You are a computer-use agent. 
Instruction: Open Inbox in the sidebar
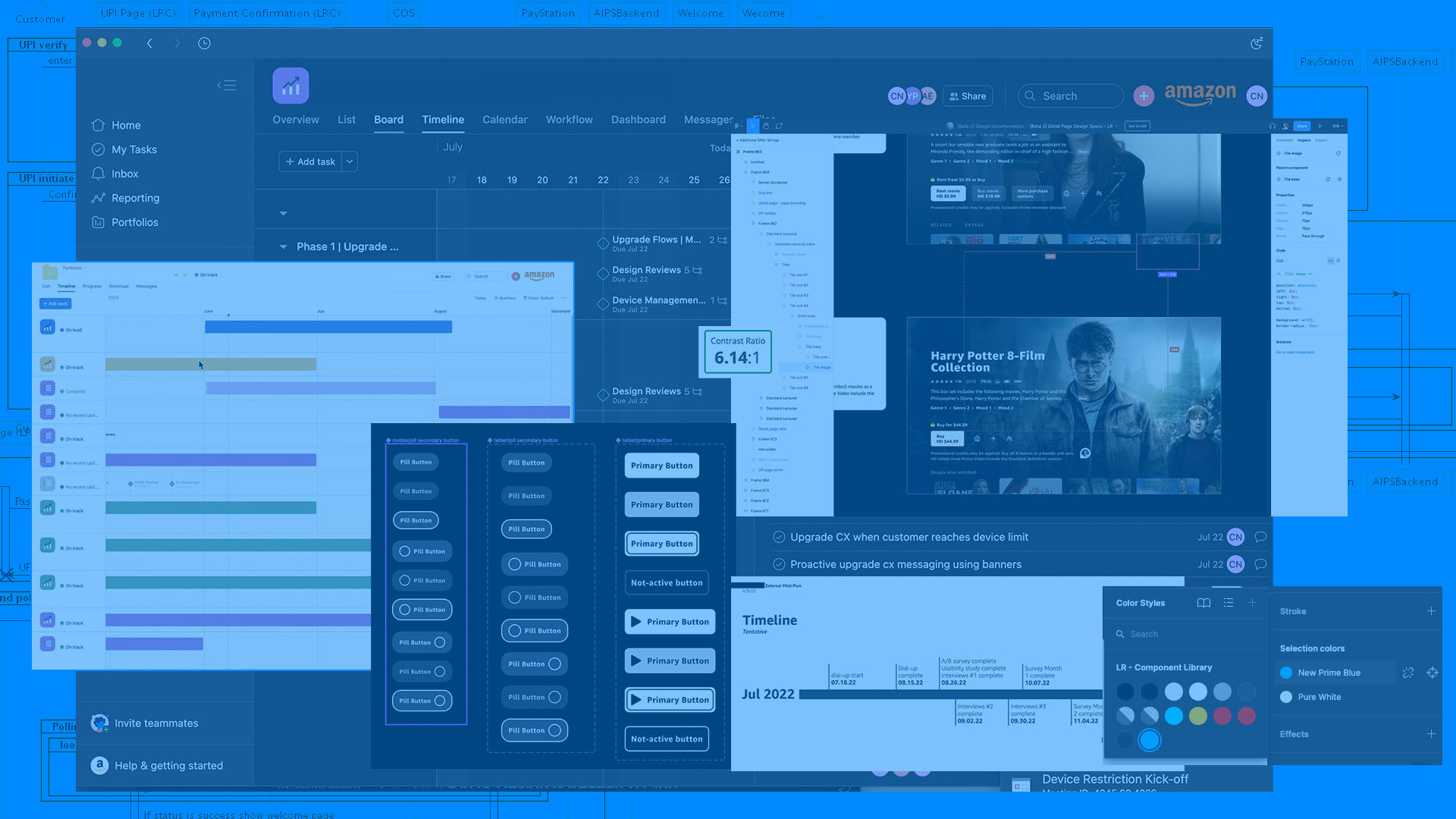[x=115, y=174]
